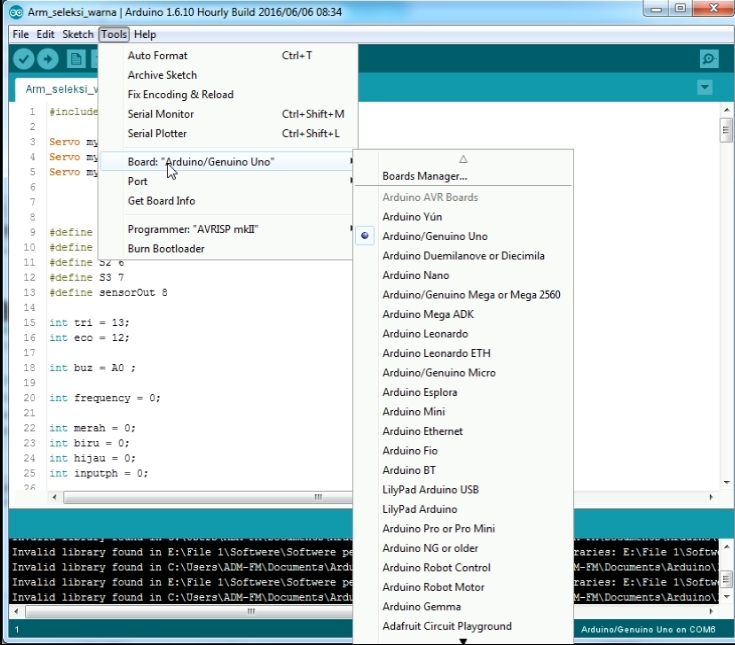Click code line '#define sensorOut 8'
The width and height of the screenshot is (735, 645).
click(108, 292)
